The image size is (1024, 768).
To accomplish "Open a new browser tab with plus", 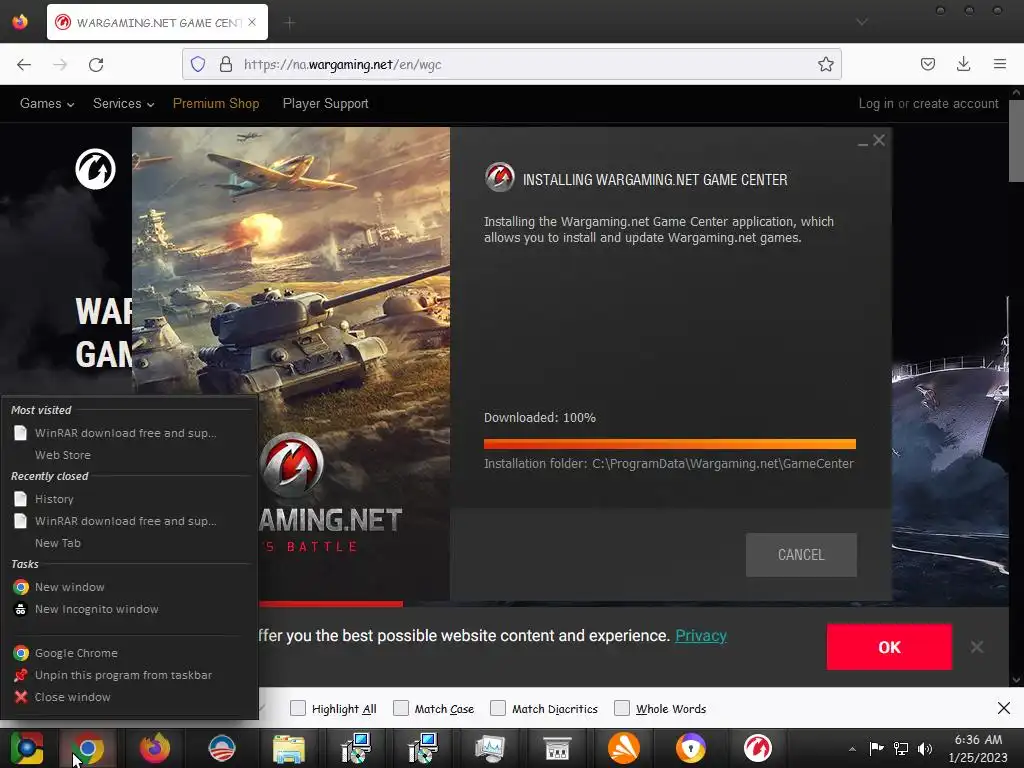I will point(290,23).
